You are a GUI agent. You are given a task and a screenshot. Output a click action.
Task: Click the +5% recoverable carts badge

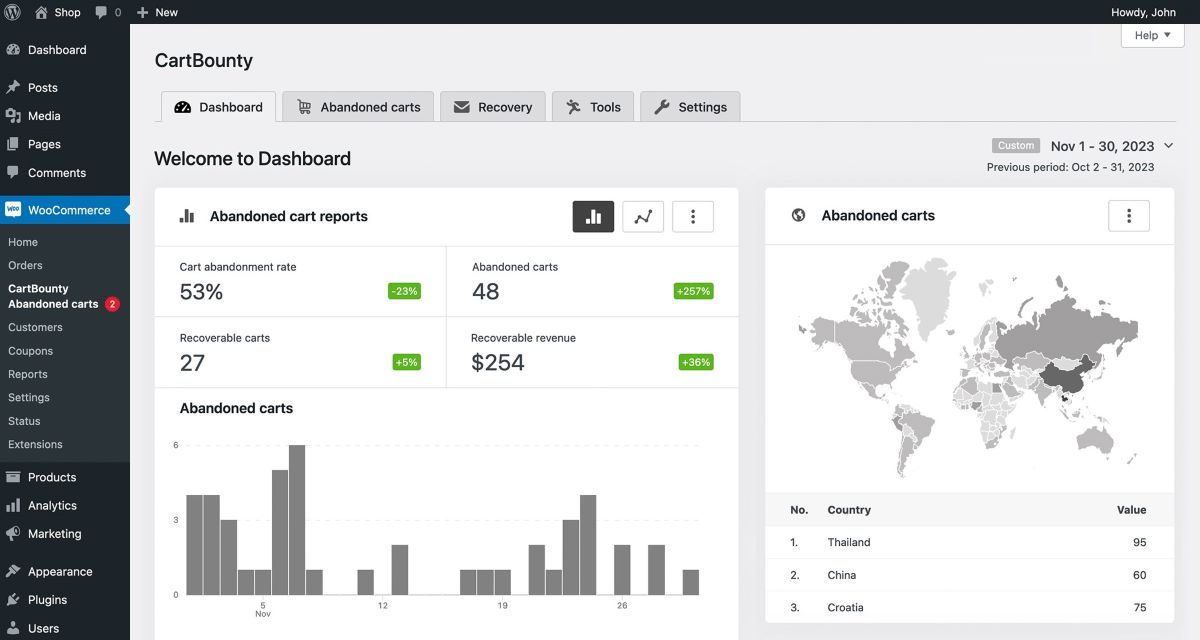tap(406, 362)
